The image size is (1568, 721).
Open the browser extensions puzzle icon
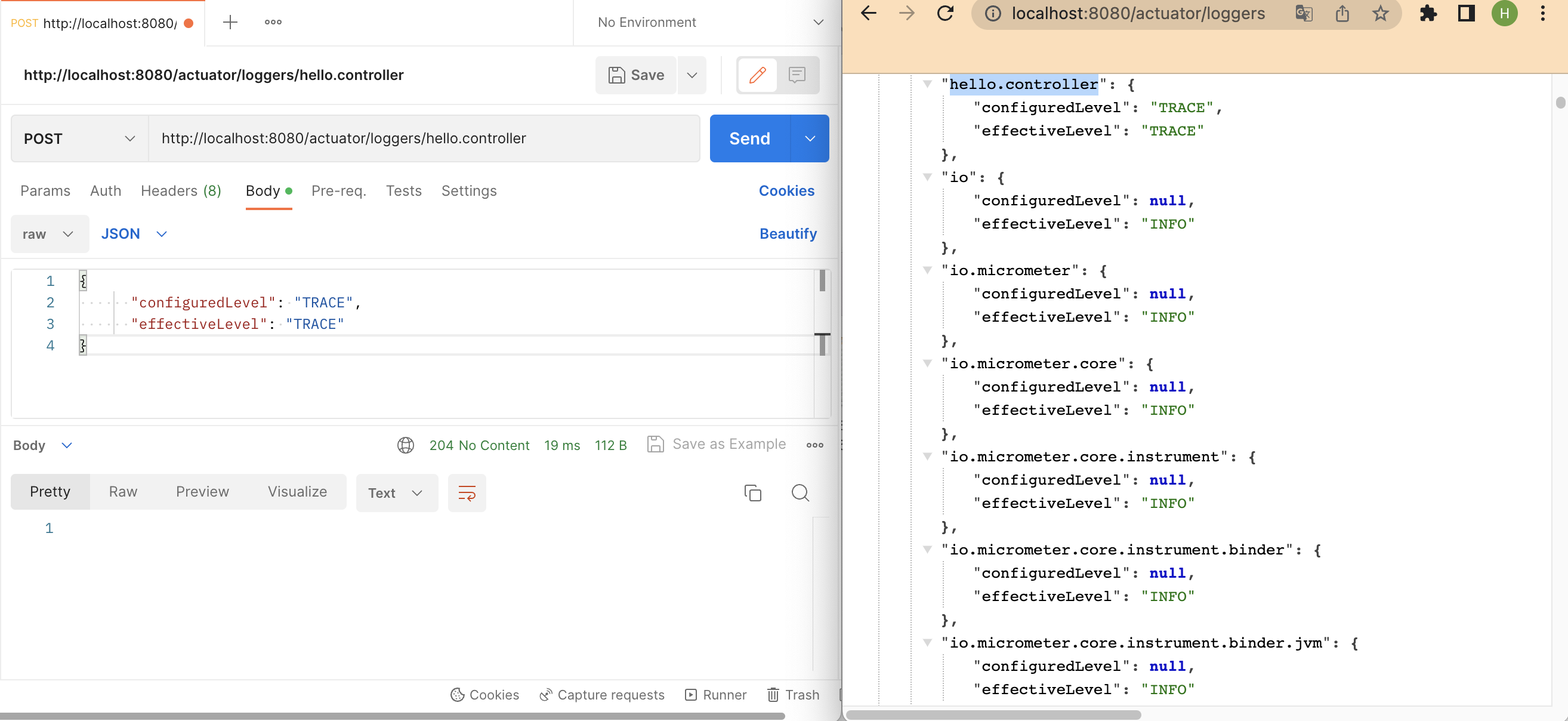[1428, 13]
